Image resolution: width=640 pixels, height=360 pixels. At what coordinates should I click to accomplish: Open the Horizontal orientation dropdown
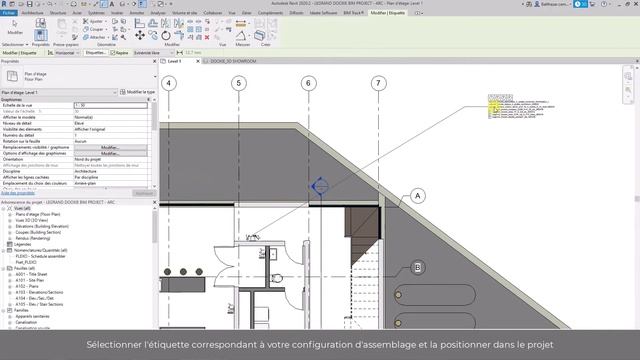point(67,53)
